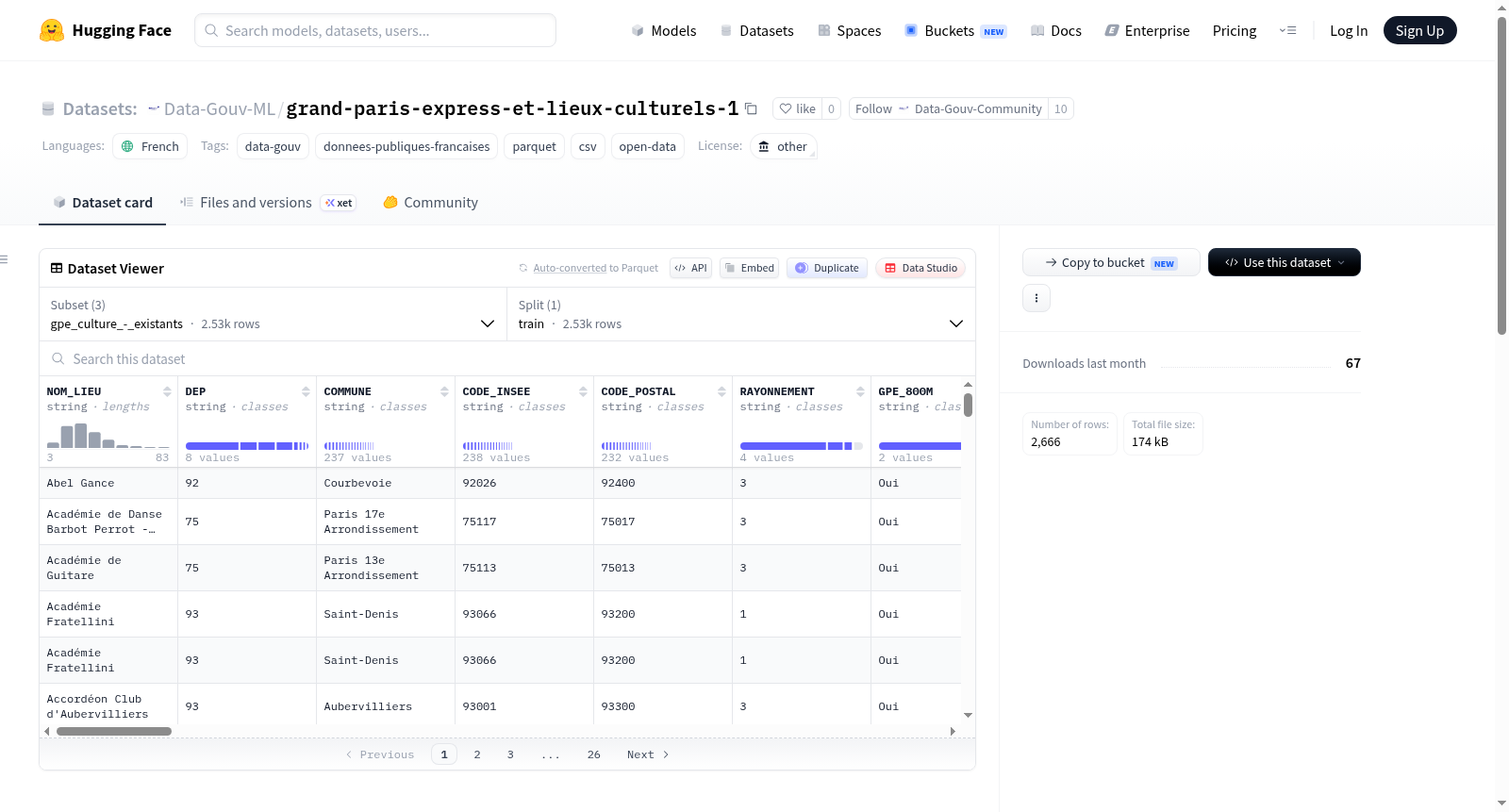Open the Pricing page link
Image resolution: width=1509 pixels, height=812 pixels.
click(1235, 30)
